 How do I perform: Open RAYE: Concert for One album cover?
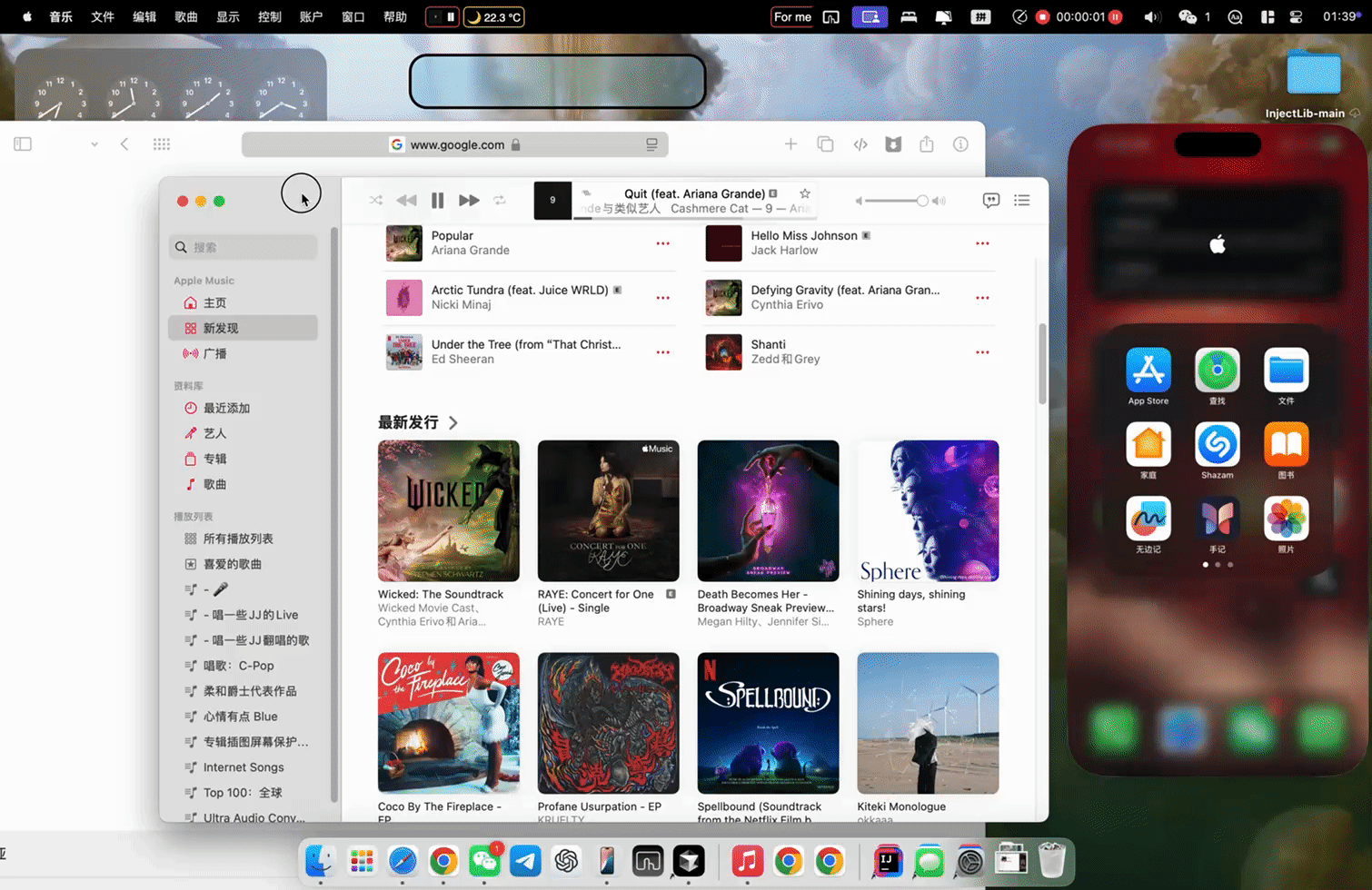609,511
